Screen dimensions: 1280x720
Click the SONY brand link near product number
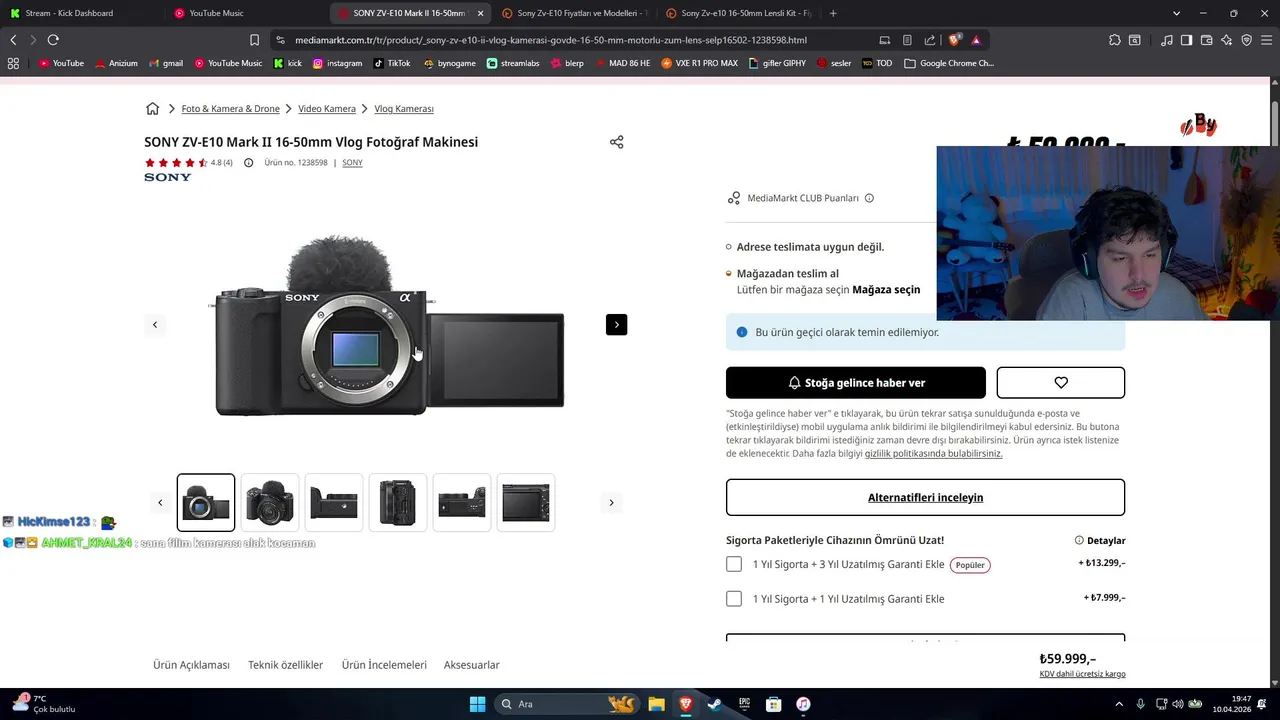coord(352,163)
